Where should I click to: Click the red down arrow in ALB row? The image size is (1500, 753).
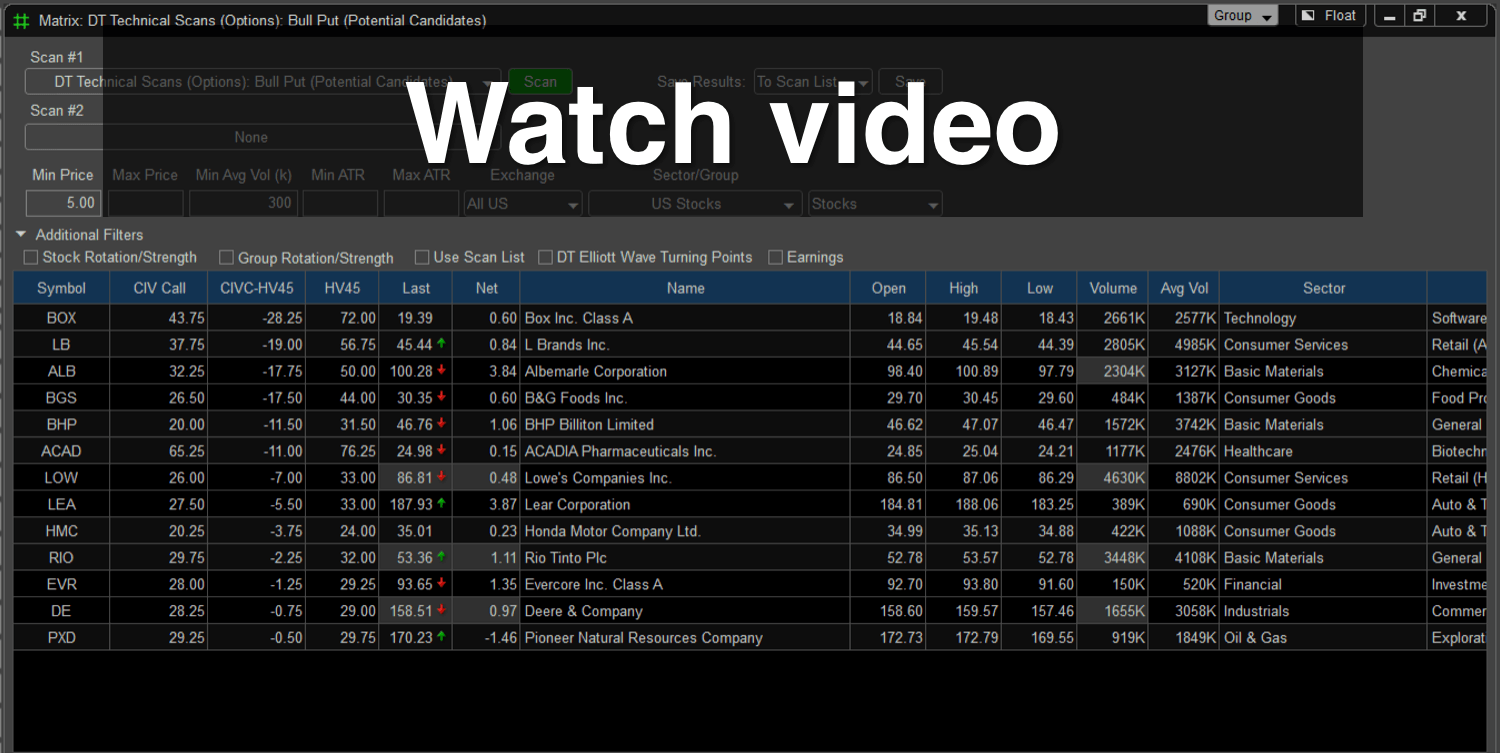pos(442,371)
